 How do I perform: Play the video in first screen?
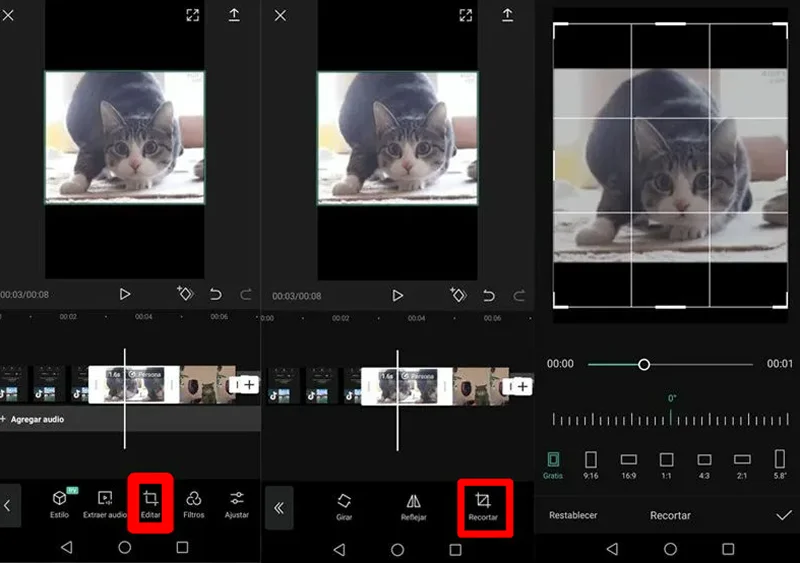point(124,294)
